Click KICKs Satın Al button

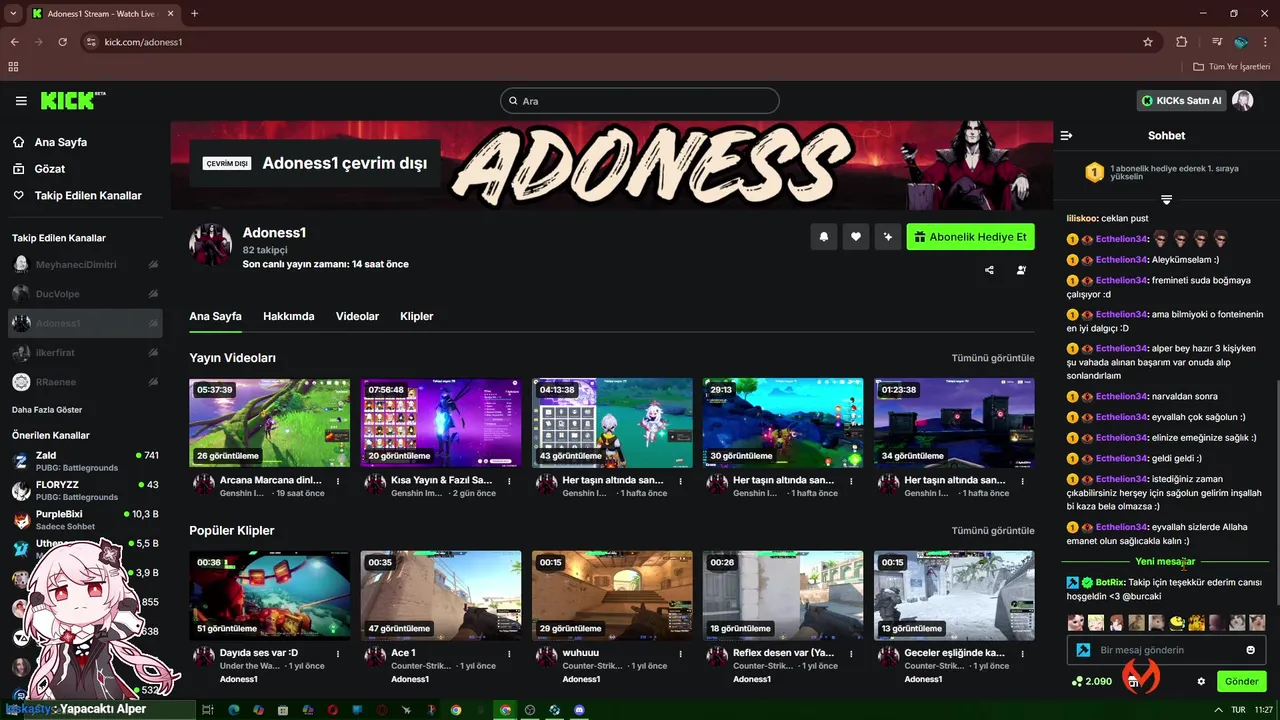[x=1181, y=101]
